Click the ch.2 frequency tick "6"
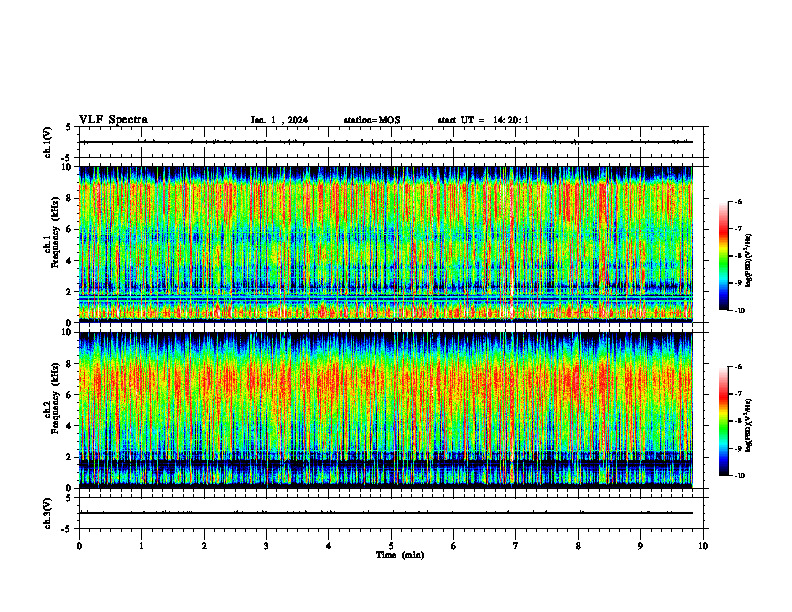The height and width of the screenshot is (612, 792). 69,395
